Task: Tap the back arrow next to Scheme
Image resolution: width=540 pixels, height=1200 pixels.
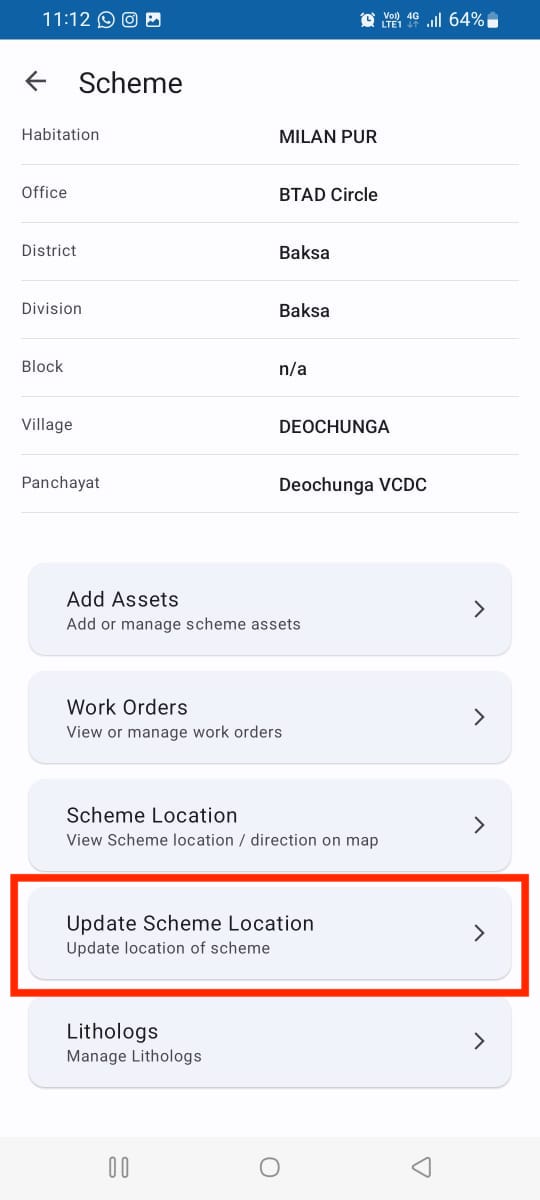Action: (x=36, y=82)
